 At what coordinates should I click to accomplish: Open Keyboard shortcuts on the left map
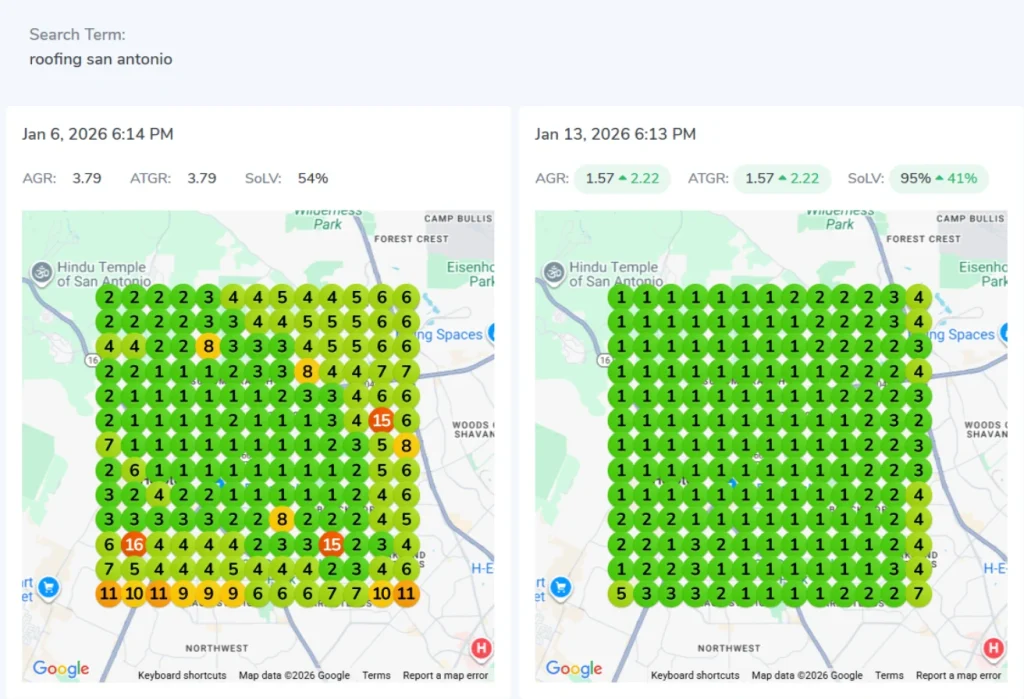pos(182,676)
